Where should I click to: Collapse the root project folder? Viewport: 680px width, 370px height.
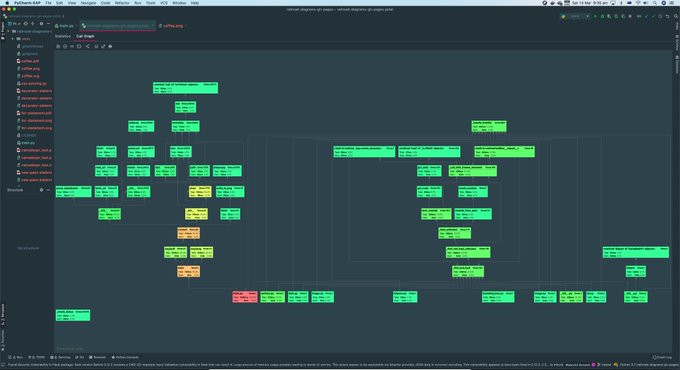tap(8, 31)
